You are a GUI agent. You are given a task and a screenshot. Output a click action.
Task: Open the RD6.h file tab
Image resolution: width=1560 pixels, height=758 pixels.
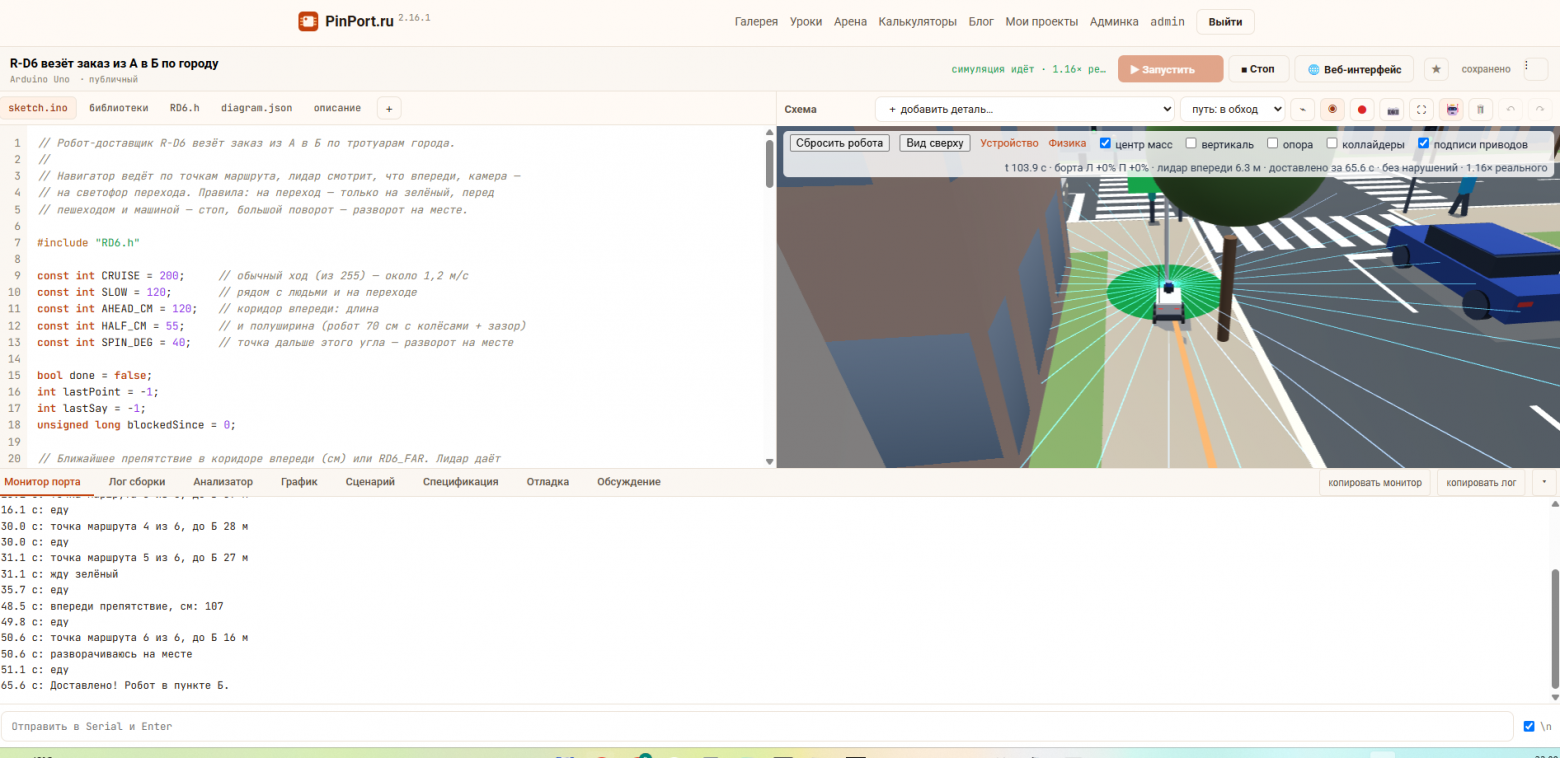point(185,108)
